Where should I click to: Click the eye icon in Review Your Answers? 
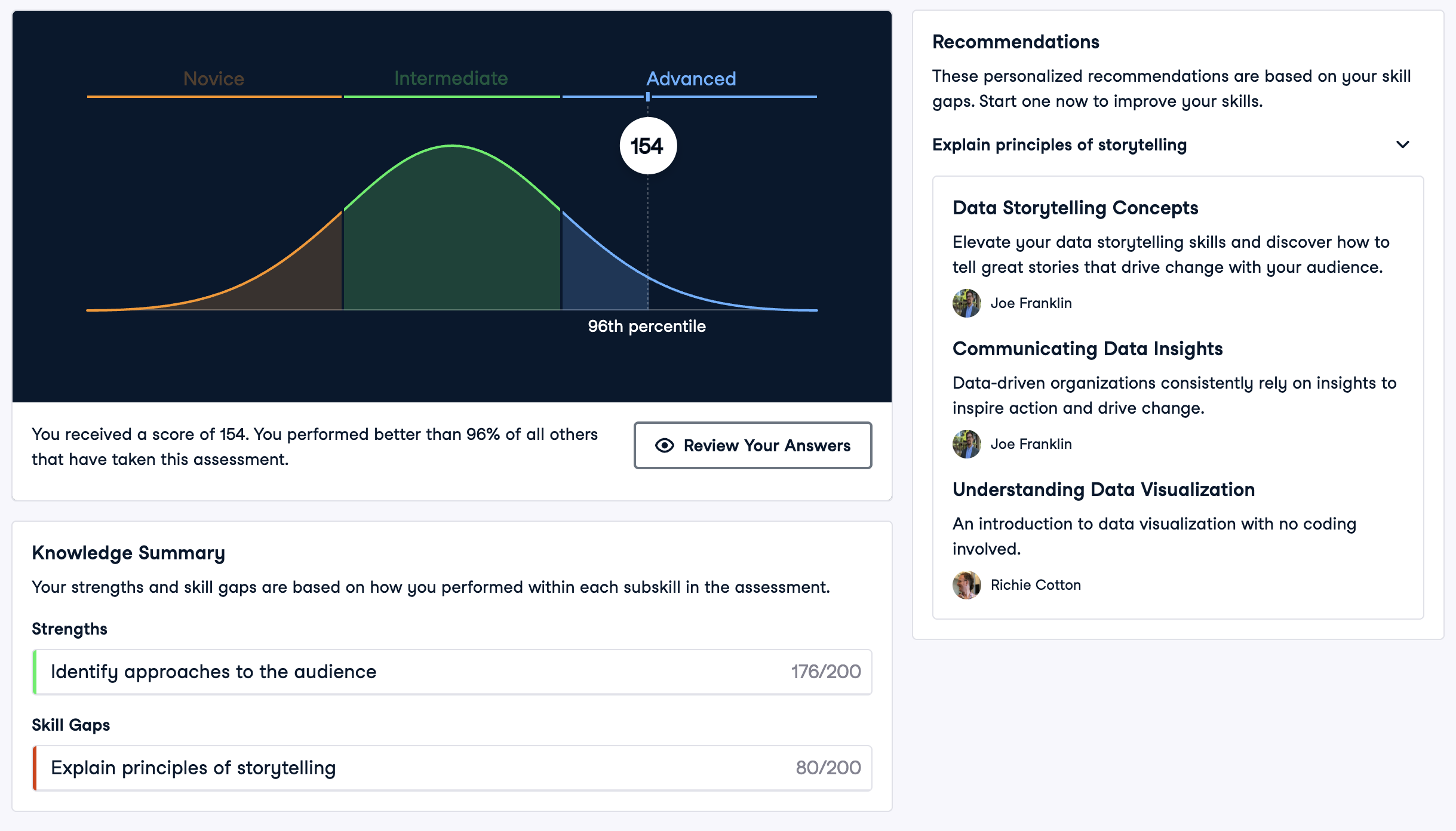click(x=664, y=445)
